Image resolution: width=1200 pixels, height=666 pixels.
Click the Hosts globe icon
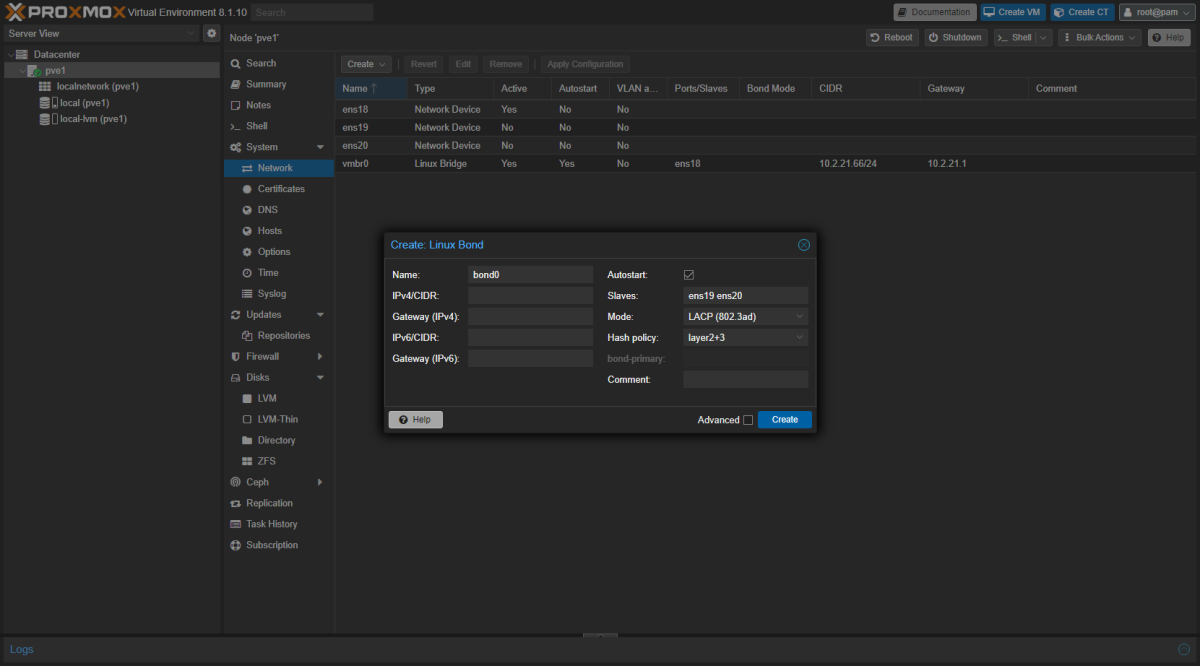click(x=248, y=231)
